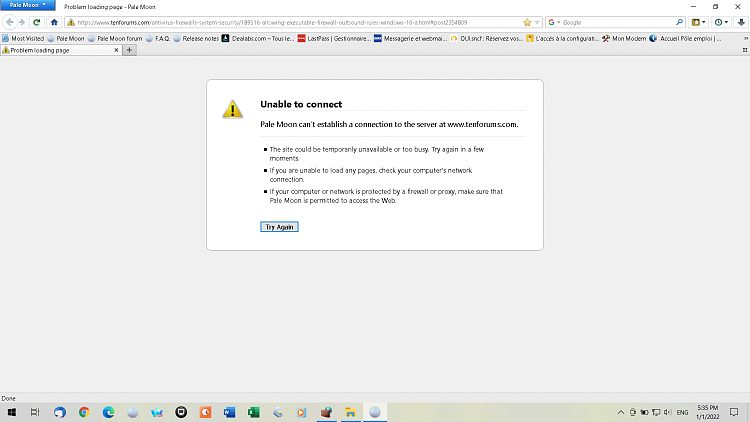Open the volume control in system tray
Image resolution: width=750 pixels, height=422 pixels.
pos(668,412)
